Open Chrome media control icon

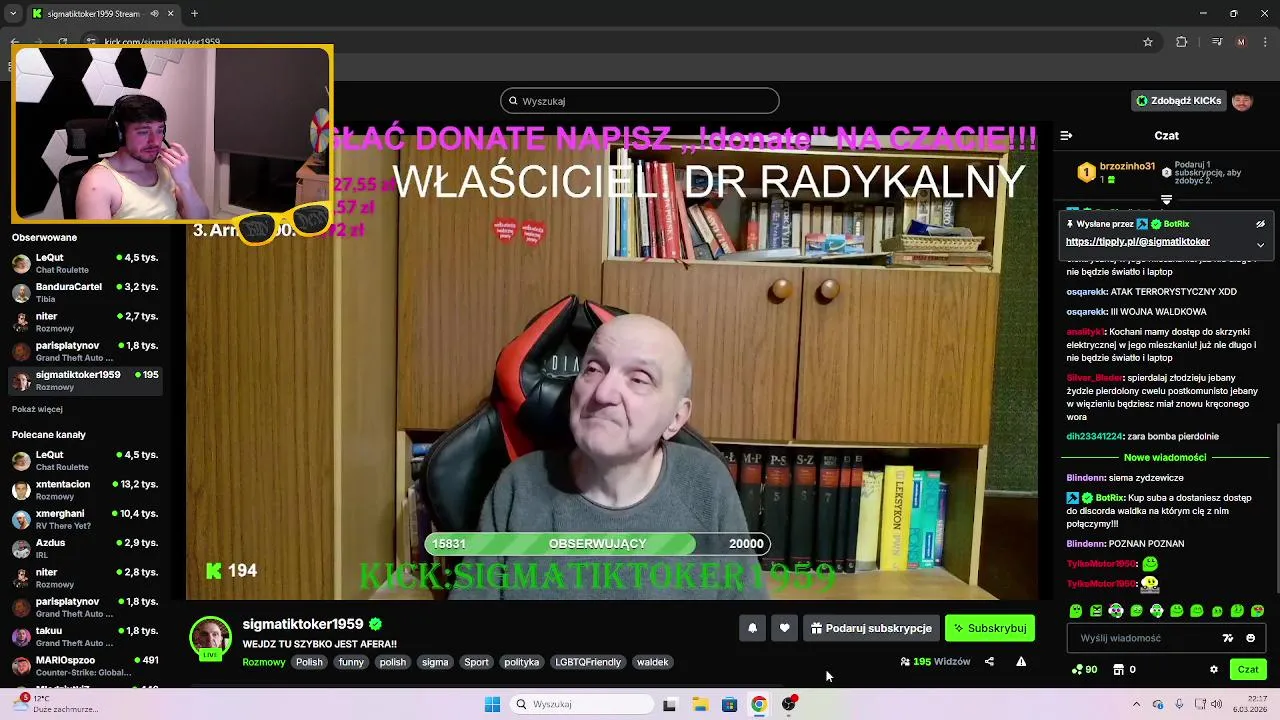pos(1216,42)
